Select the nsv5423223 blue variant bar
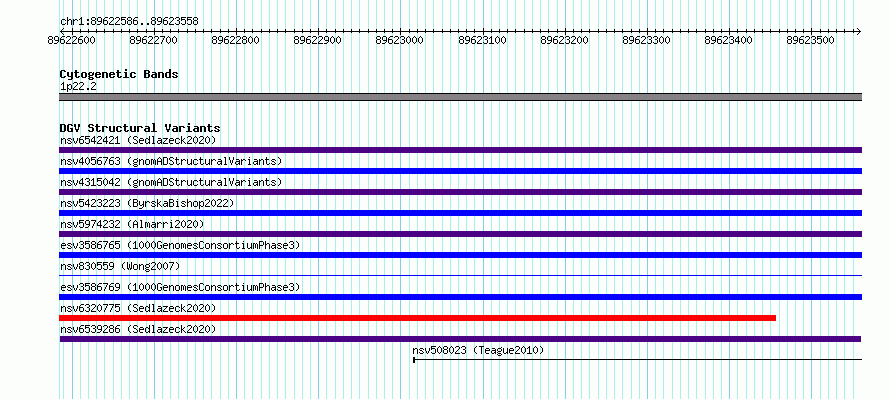 [460, 213]
